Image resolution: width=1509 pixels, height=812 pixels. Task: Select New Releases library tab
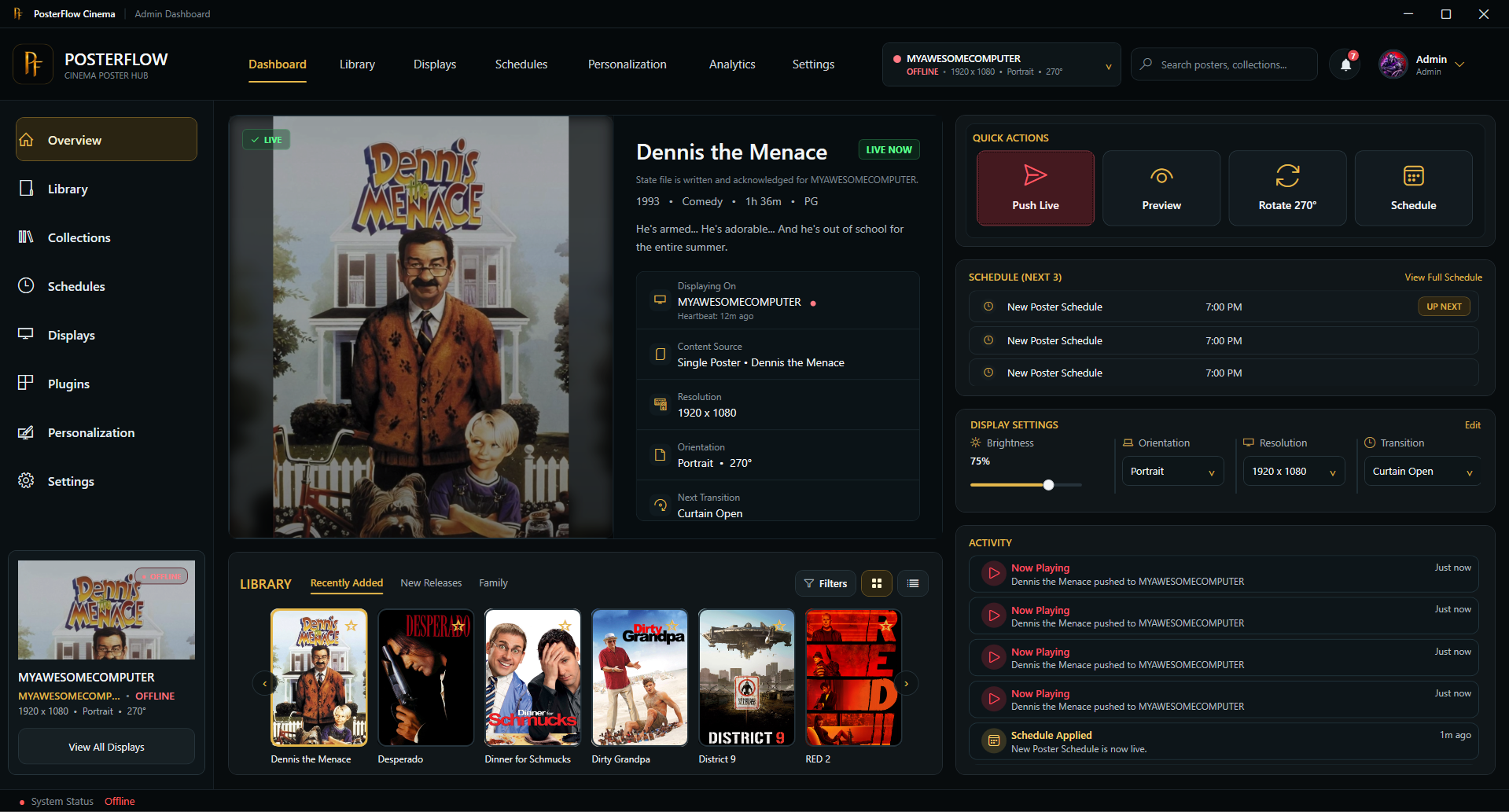pos(431,582)
